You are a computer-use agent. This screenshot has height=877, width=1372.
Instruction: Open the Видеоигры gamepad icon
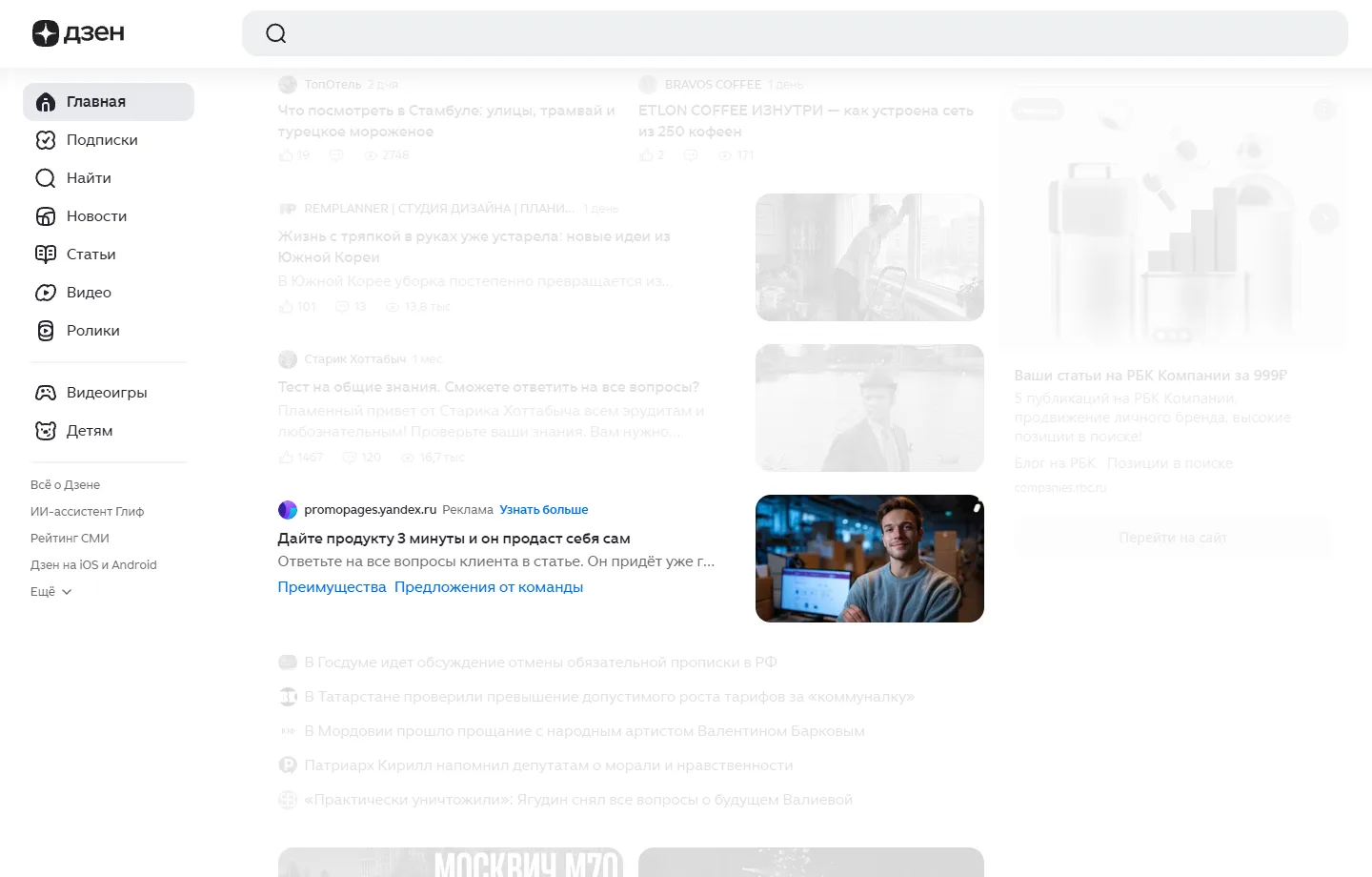(x=46, y=393)
